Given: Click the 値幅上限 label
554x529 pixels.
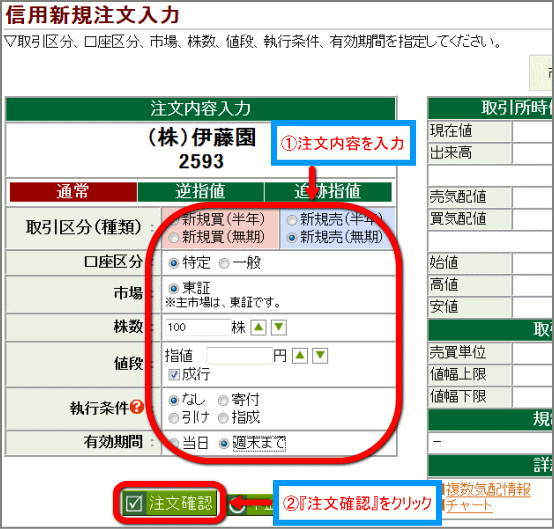Looking at the screenshot, I should coord(458,374).
